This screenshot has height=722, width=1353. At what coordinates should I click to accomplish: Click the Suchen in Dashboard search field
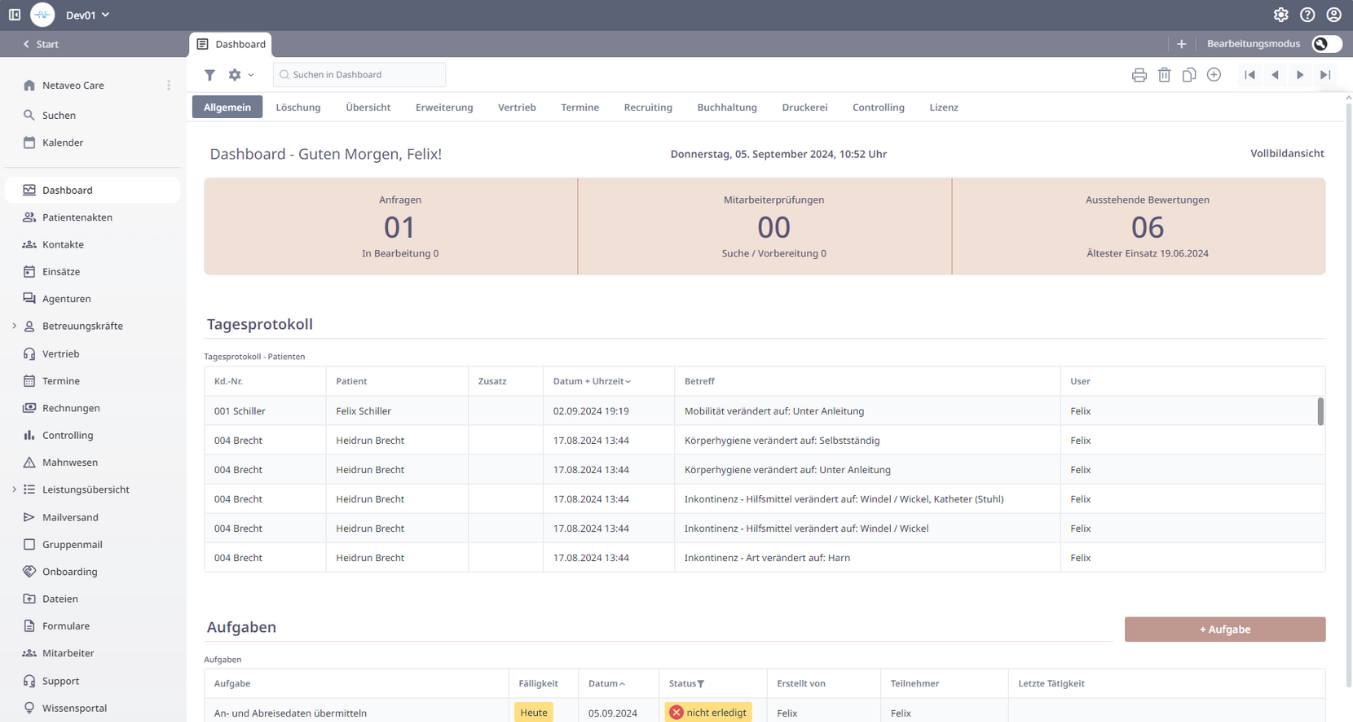pos(360,75)
